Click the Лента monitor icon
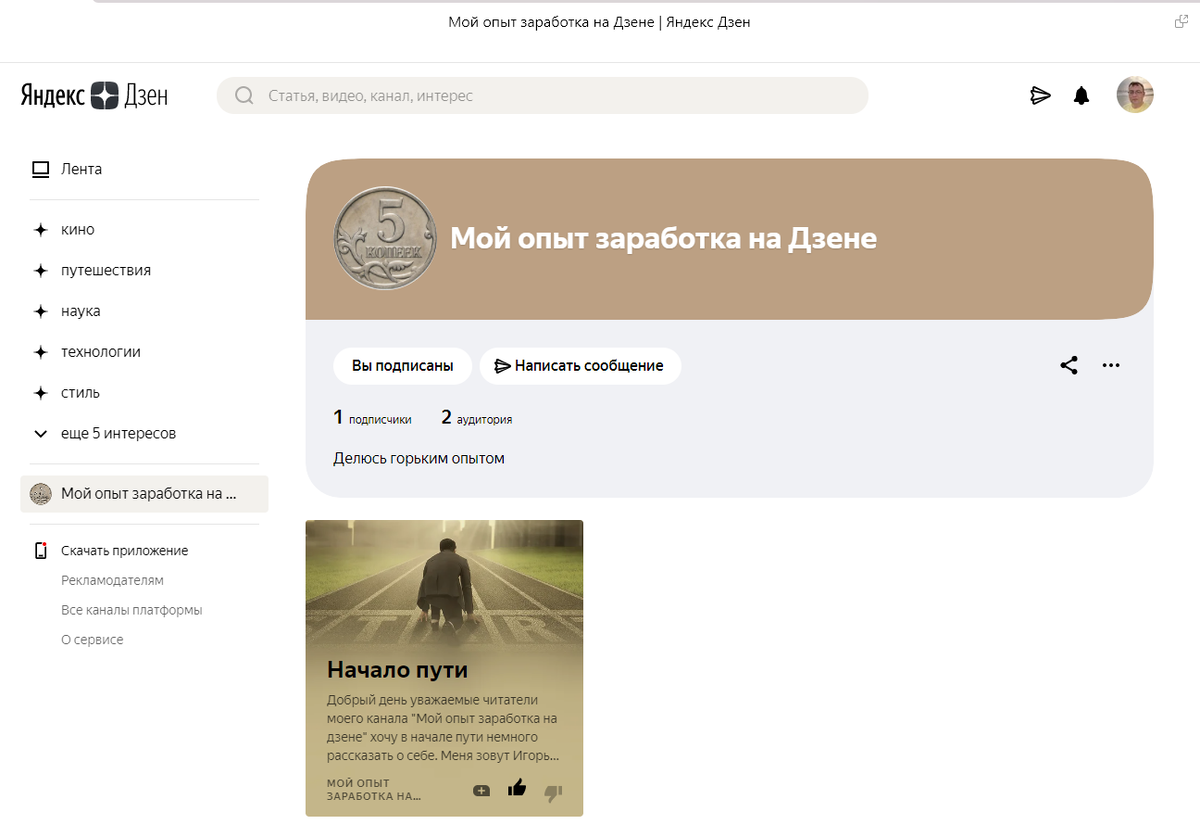This screenshot has height=837, width=1200. point(40,169)
